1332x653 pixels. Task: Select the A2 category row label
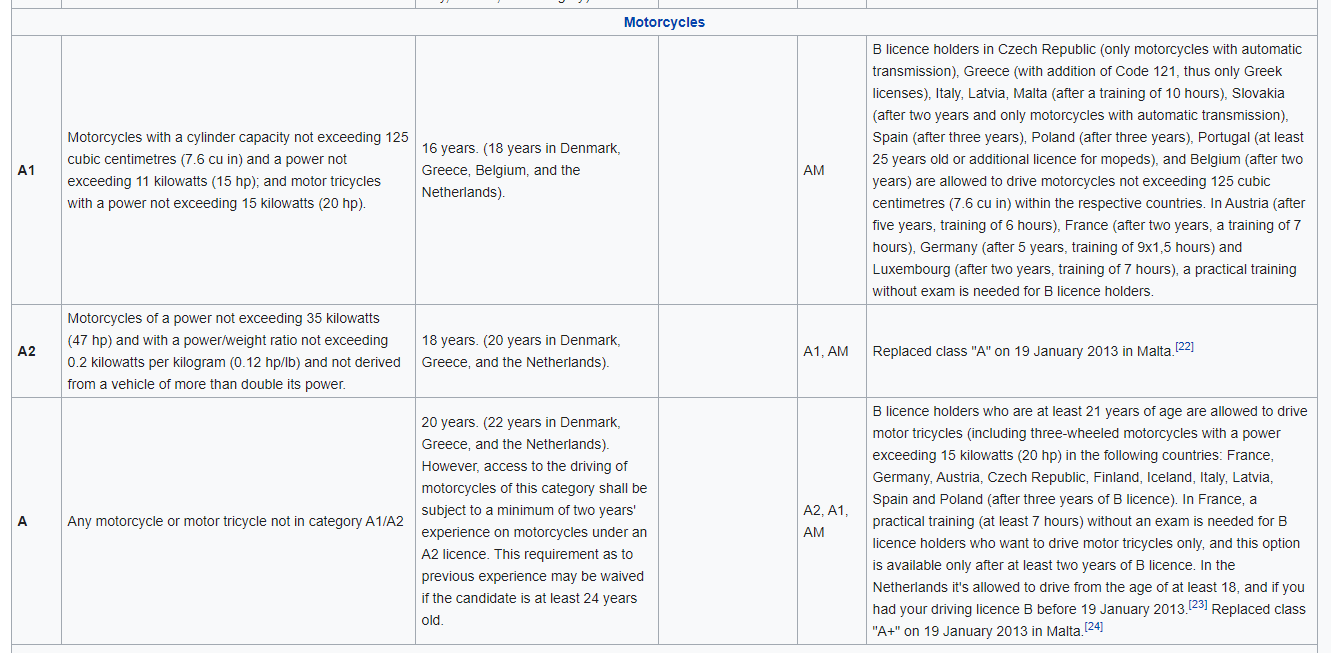[x=27, y=351]
